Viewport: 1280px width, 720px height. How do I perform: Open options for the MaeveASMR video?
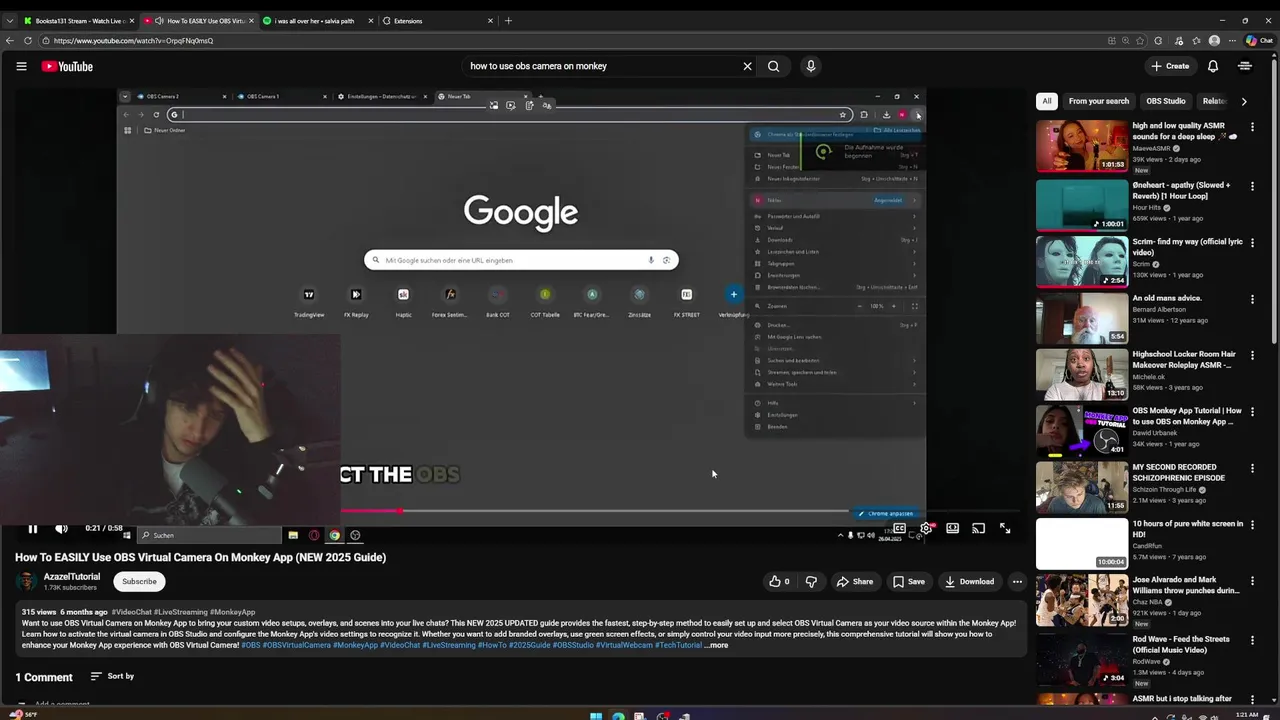1252,129
